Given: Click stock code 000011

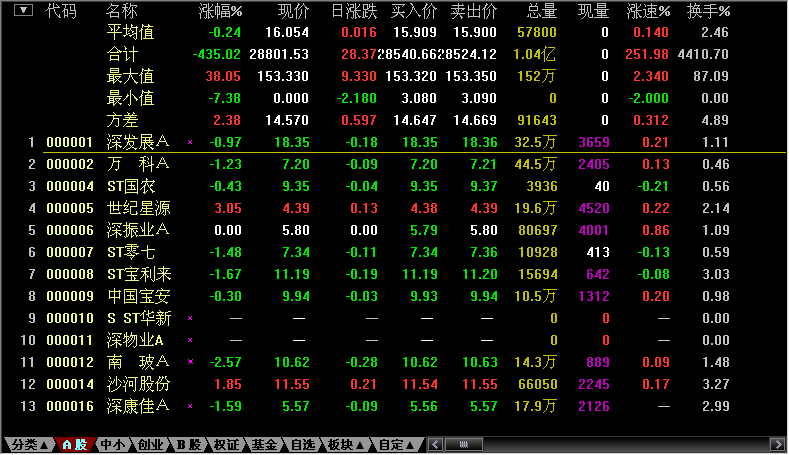Looking at the screenshot, I should pyautogui.click(x=70, y=341).
